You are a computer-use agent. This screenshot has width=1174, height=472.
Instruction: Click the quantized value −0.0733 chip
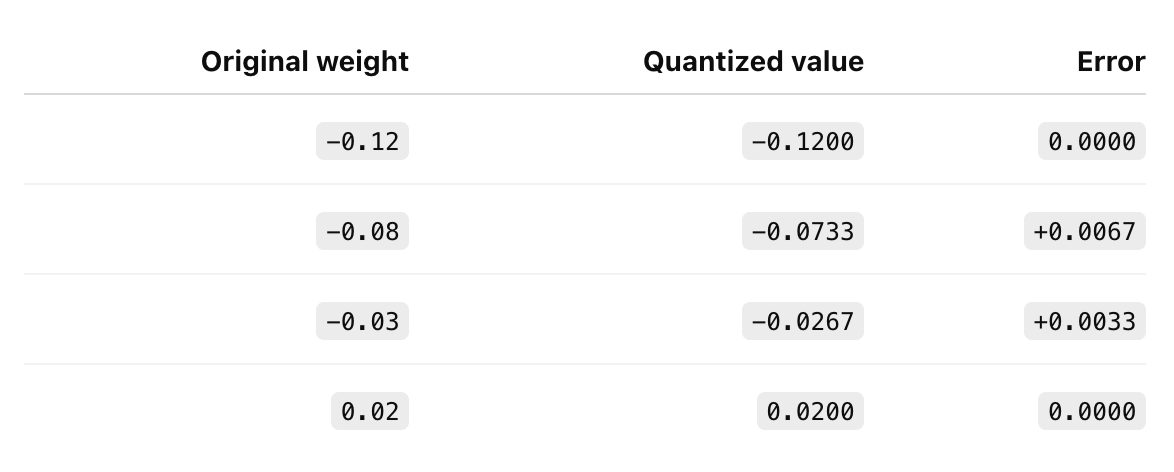pyautogui.click(x=803, y=231)
